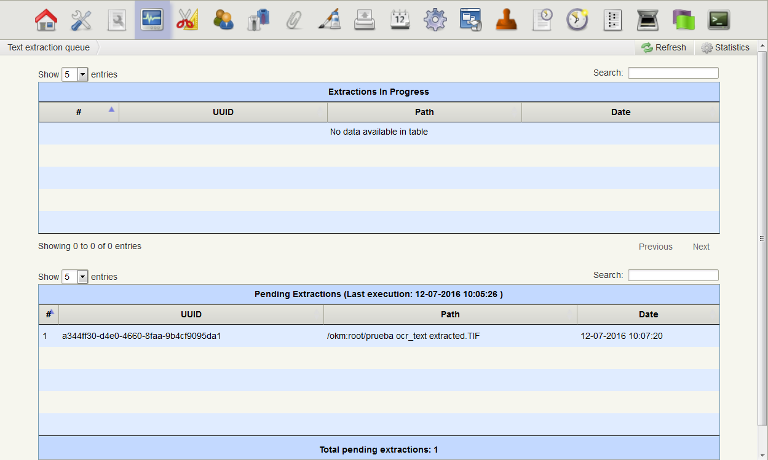Focus Search field above Extractions In Progress
Screen dimensions: 768x460
click(673, 73)
